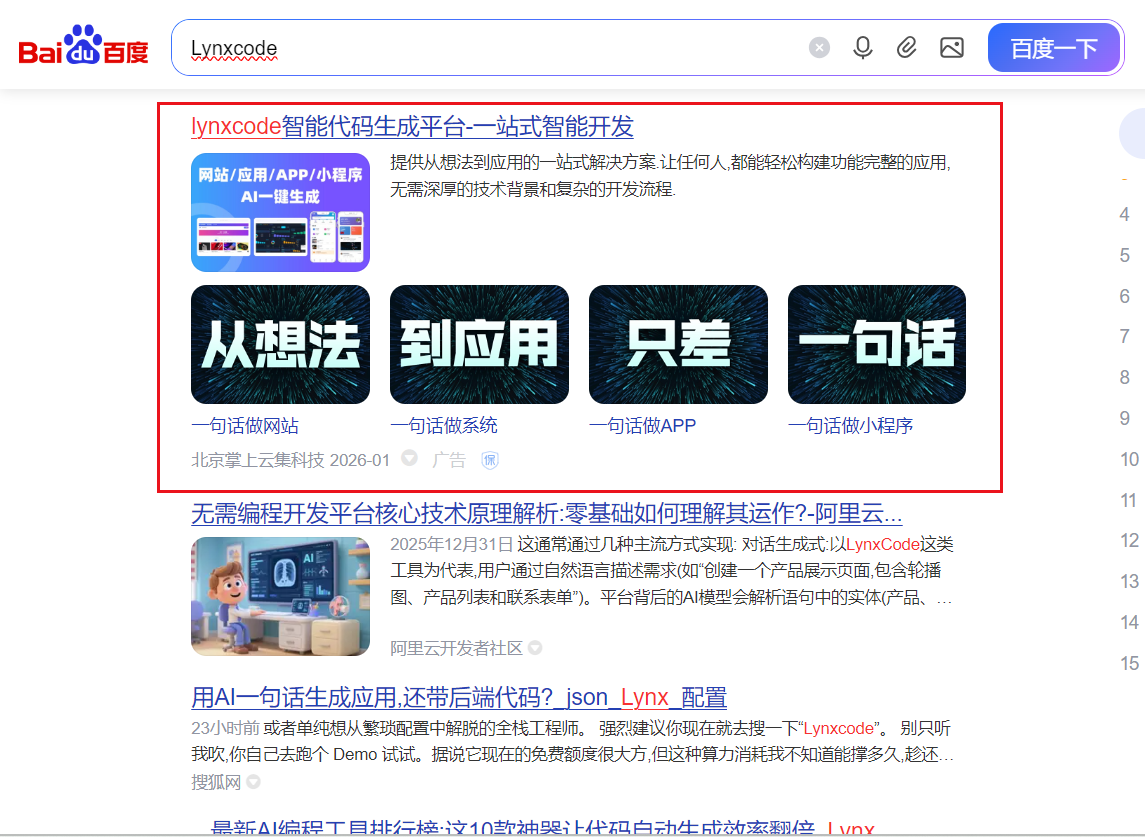This screenshot has width=1145, height=837.
Task: Expand dropdown arrow next to 搜狐网
Action: pyautogui.click(x=253, y=782)
